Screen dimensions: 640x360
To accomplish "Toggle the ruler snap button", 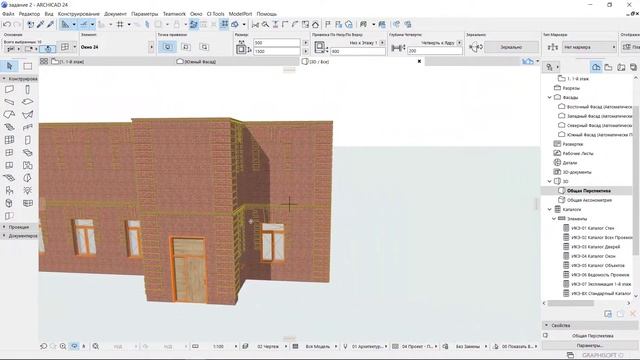I will coord(65,24).
